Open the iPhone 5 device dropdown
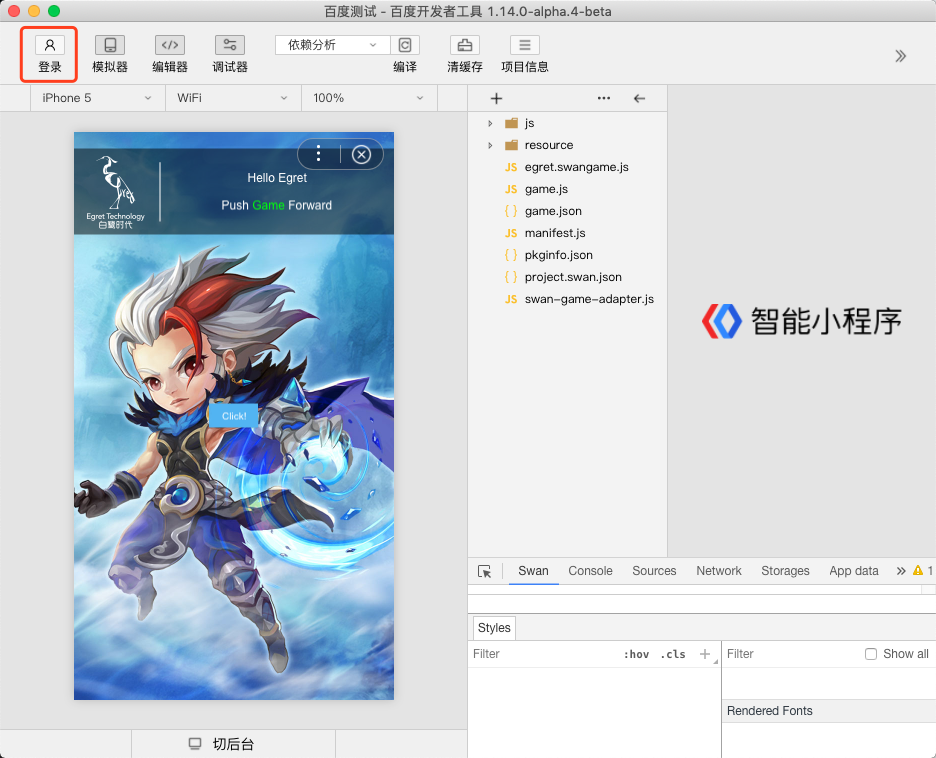Screen dimensions: 936x758 pos(97,98)
